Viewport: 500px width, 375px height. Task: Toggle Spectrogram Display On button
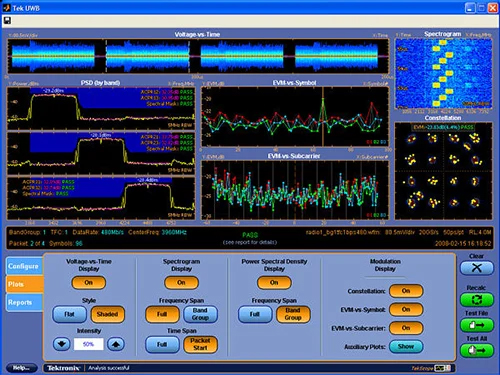click(181, 283)
